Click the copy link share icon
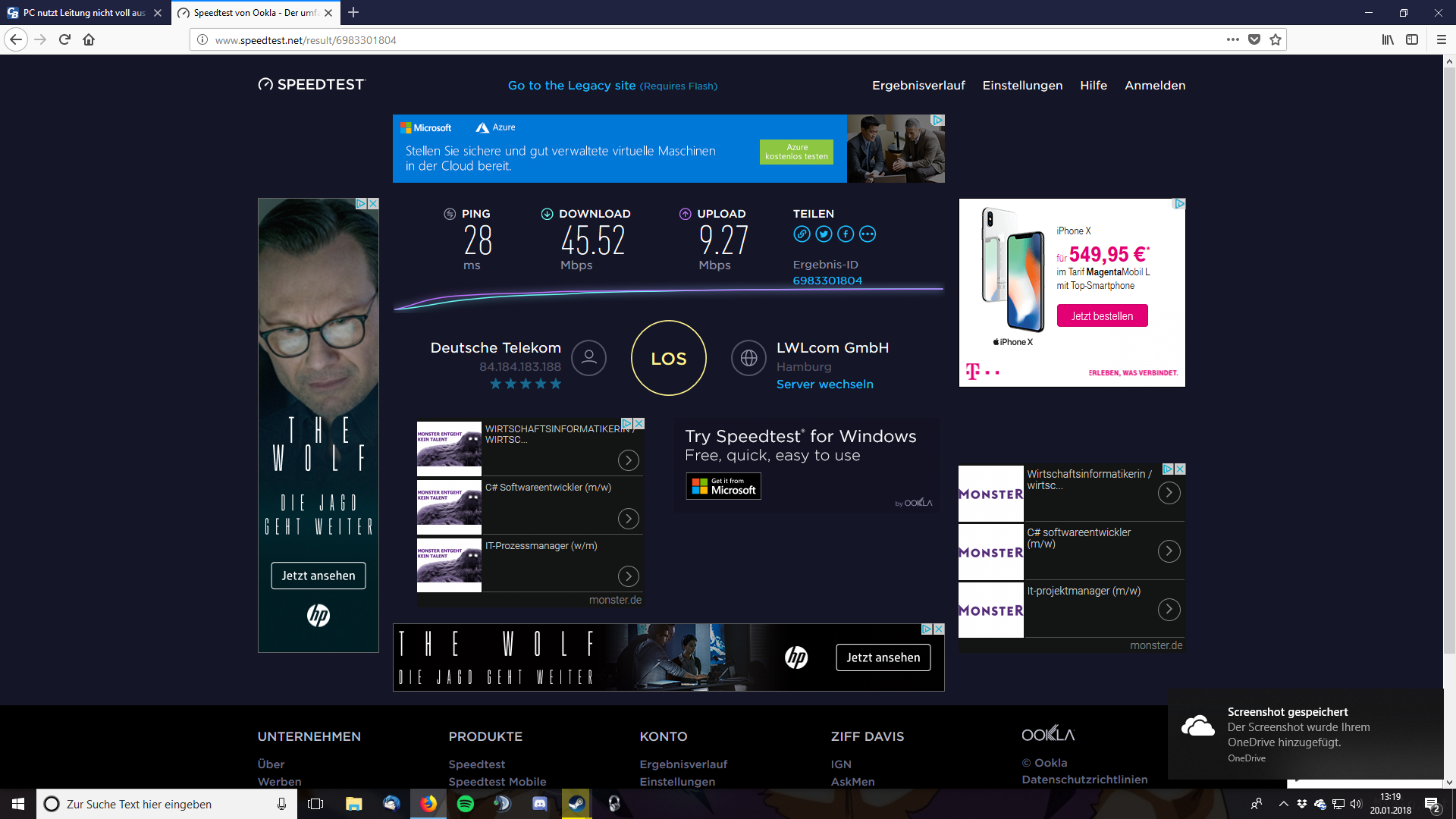Viewport: 1456px width, 819px height. [802, 234]
